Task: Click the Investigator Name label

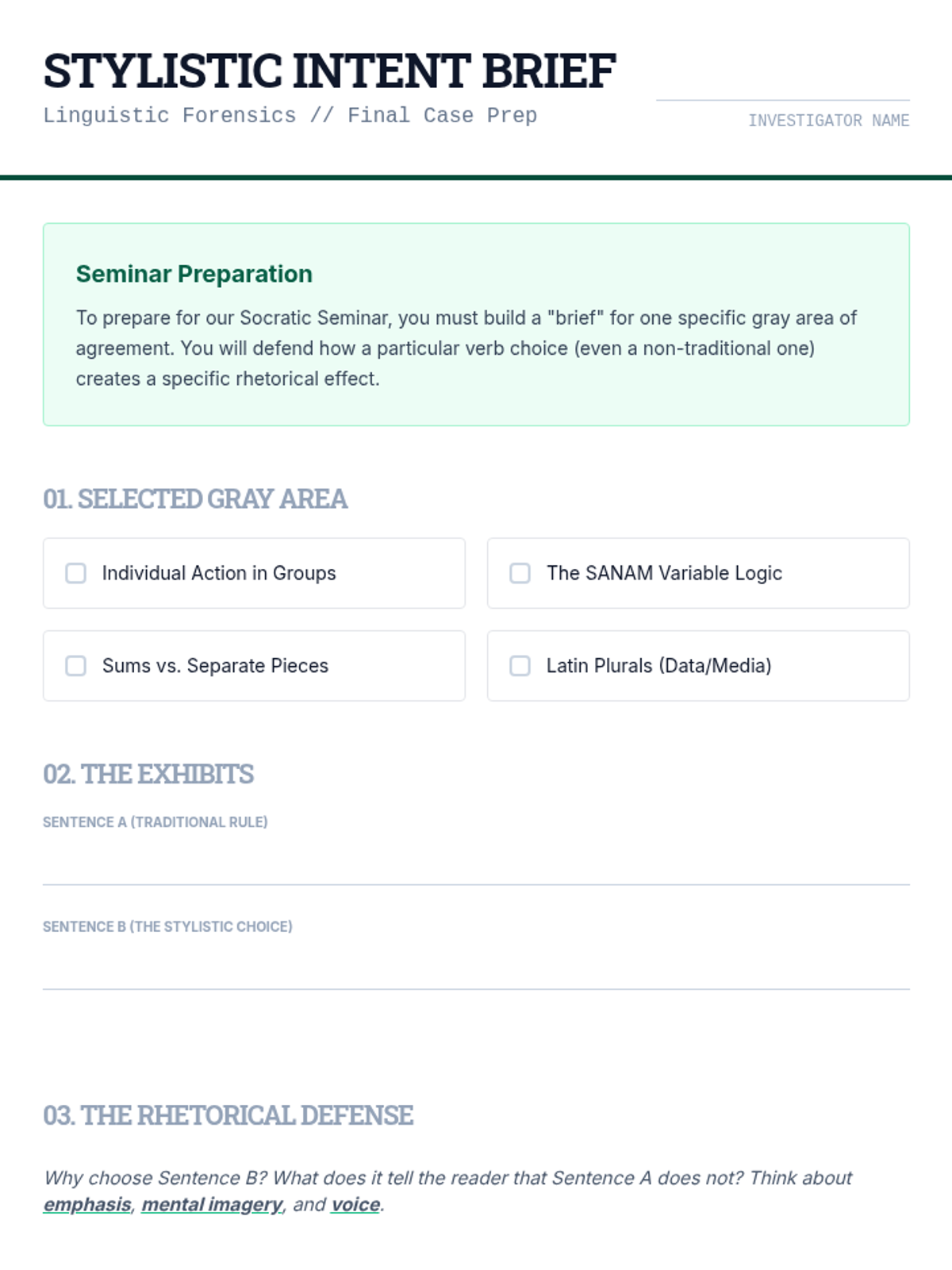Action: (828, 121)
